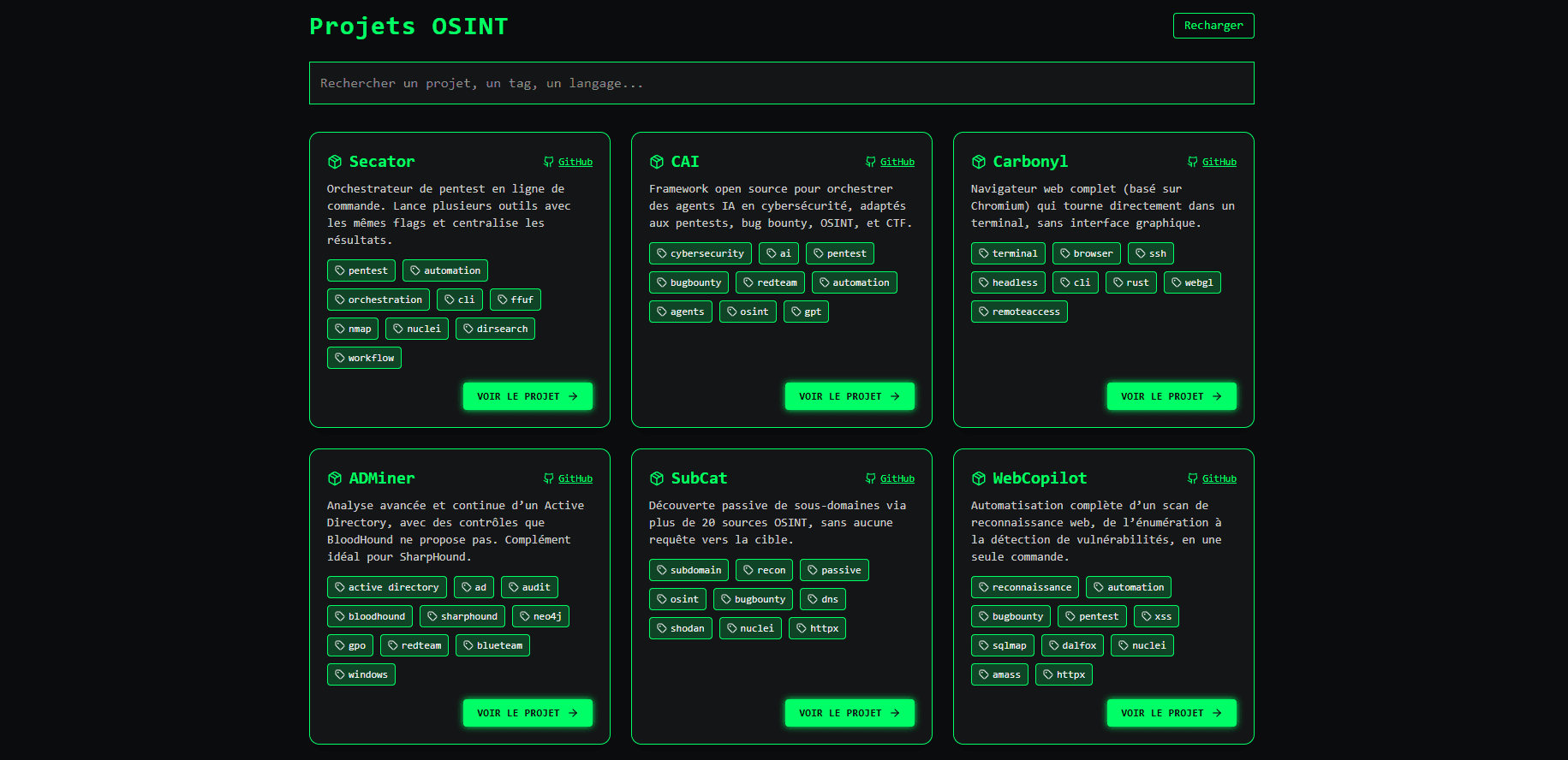
Task: Click the shodan tag on SubCat
Action: pos(680,628)
